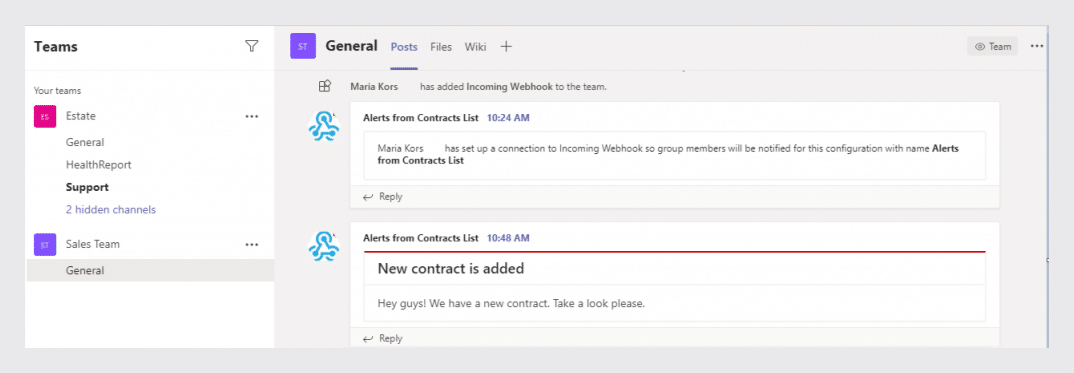Click the General channel title in header
The width and height of the screenshot is (1074, 373).
coord(351,46)
